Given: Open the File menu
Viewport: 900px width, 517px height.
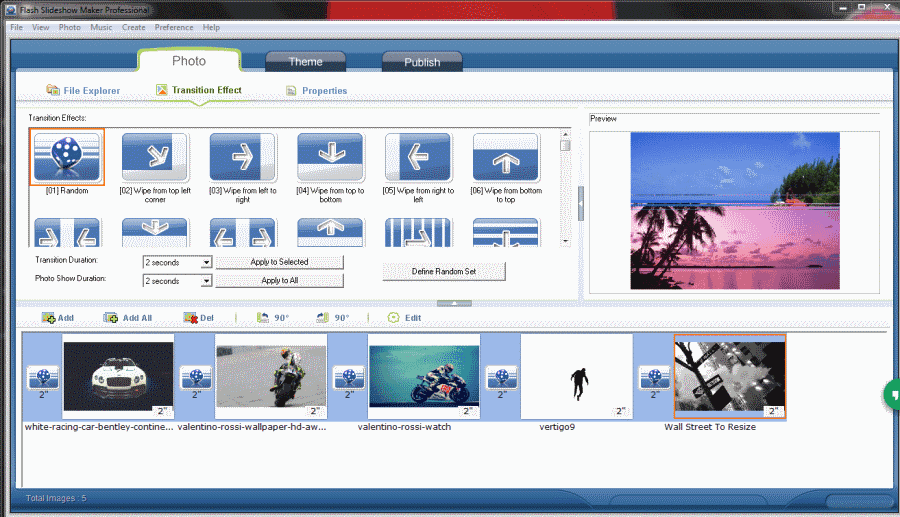Looking at the screenshot, I should [17, 27].
